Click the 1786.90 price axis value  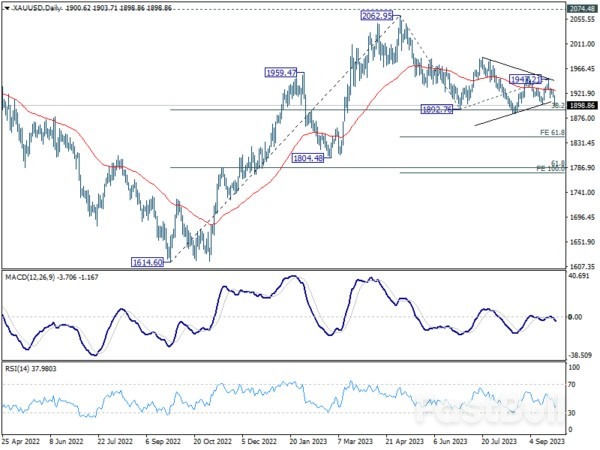point(582,168)
